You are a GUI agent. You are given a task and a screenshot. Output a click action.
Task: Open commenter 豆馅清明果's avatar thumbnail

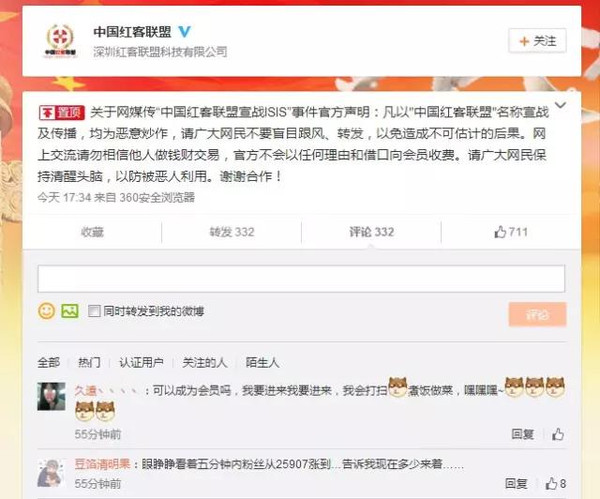click(51, 473)
